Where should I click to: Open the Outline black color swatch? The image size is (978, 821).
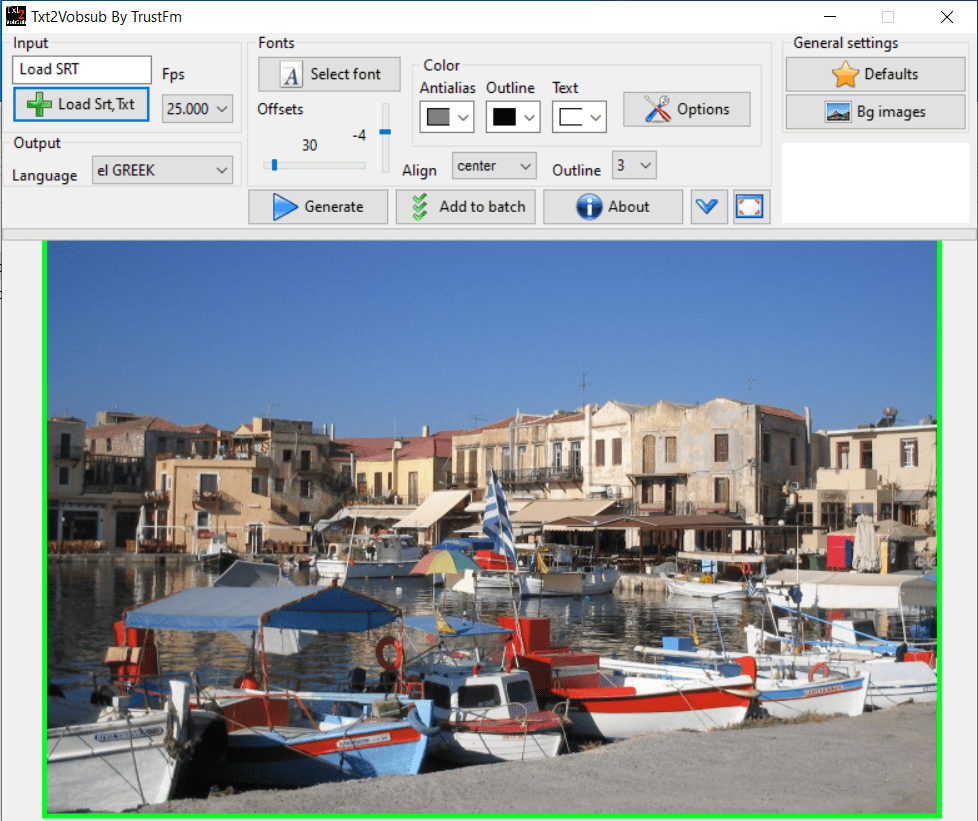(513, 117)
